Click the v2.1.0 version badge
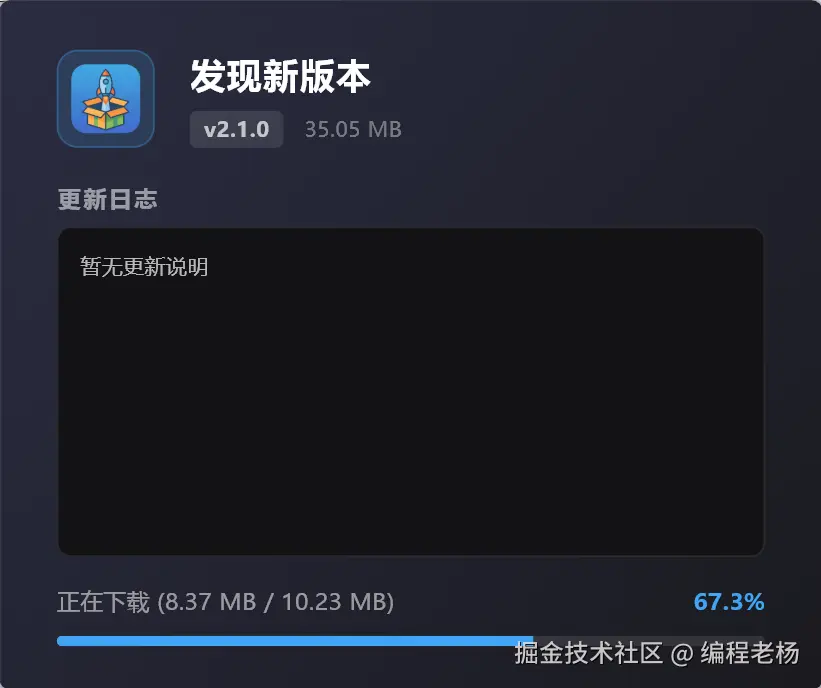Viewport: 821px width, 688px height. coord(237,129)
